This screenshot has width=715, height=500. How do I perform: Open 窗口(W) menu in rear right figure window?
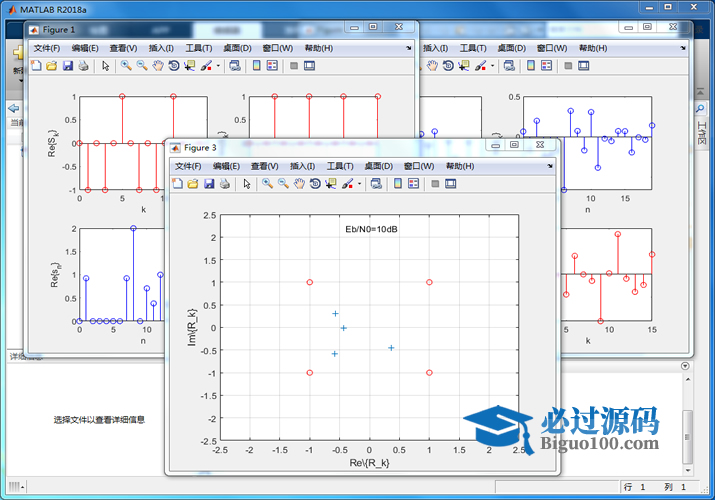pyautogui.click(x=552, y=48)
